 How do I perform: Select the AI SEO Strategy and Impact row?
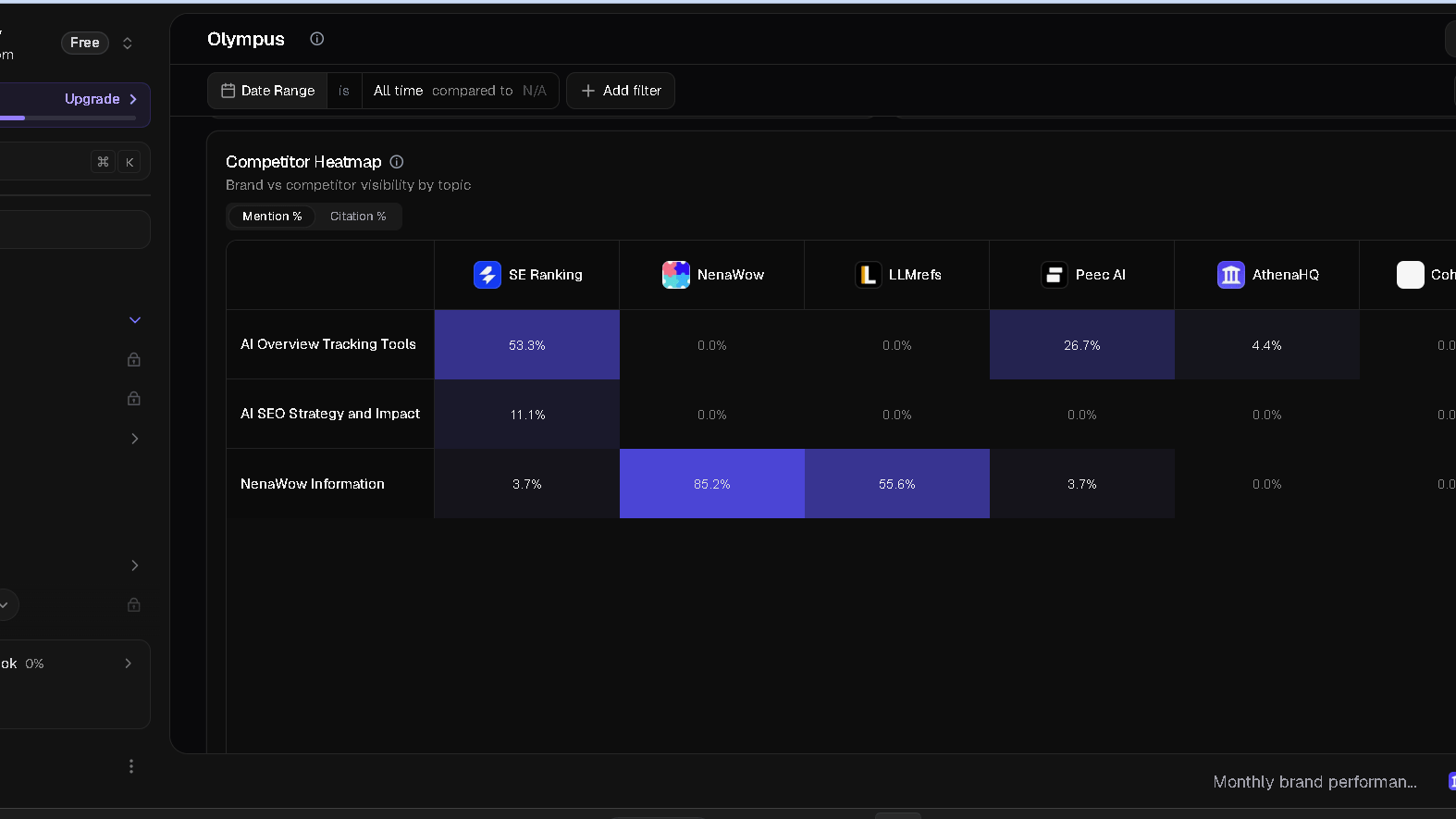coord(330,414)
